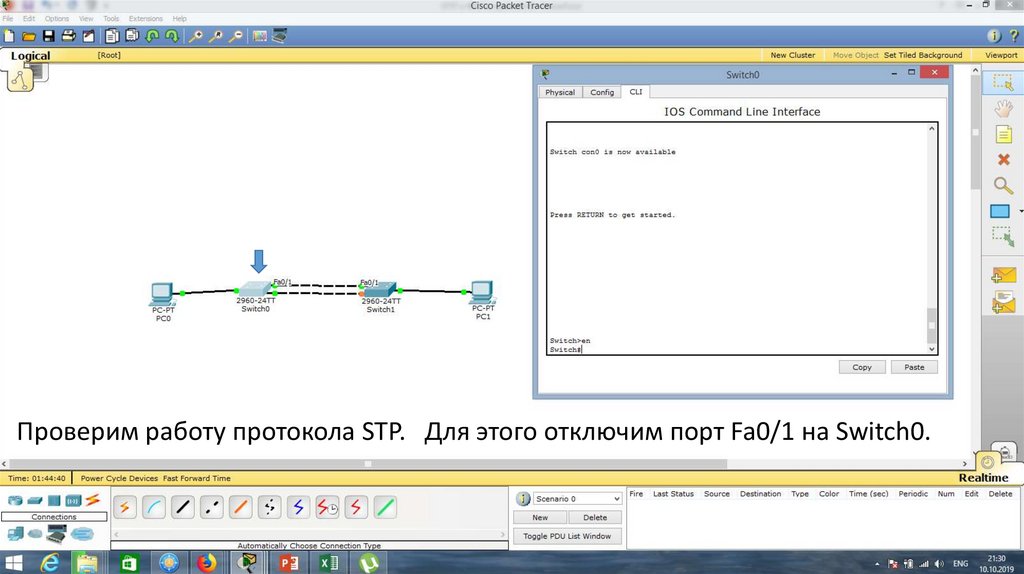This screenshot has width=1024, height=574.
Task: Choose the blue coaxial cable
Action: (298, 507)
